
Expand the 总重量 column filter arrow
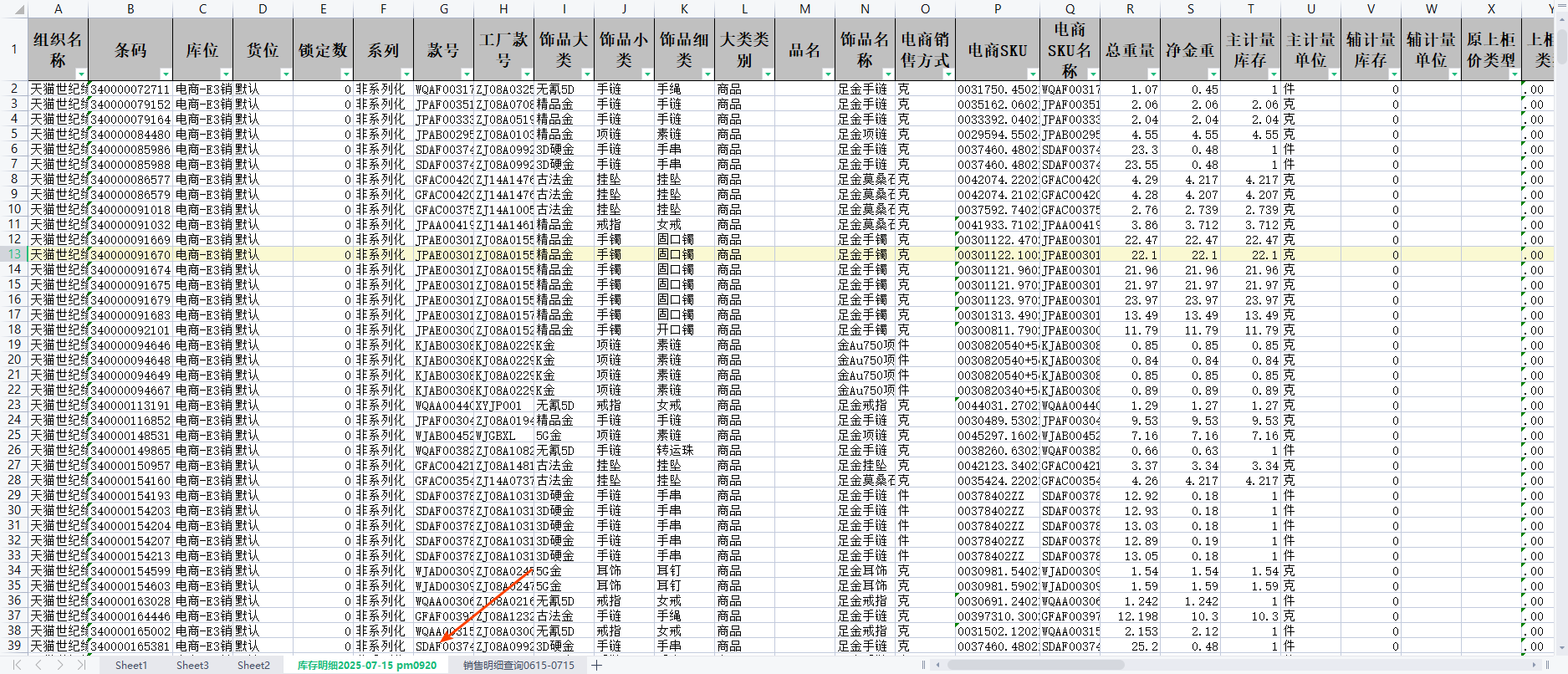[x=1152, y=74]
